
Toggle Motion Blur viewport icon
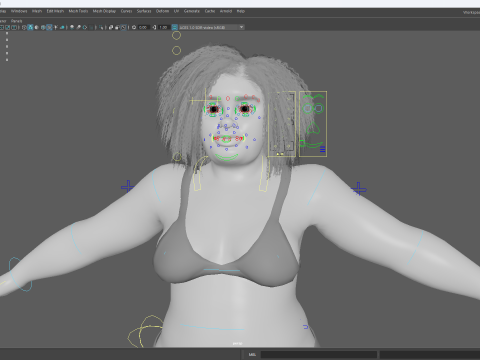click(x=78, y=27)
